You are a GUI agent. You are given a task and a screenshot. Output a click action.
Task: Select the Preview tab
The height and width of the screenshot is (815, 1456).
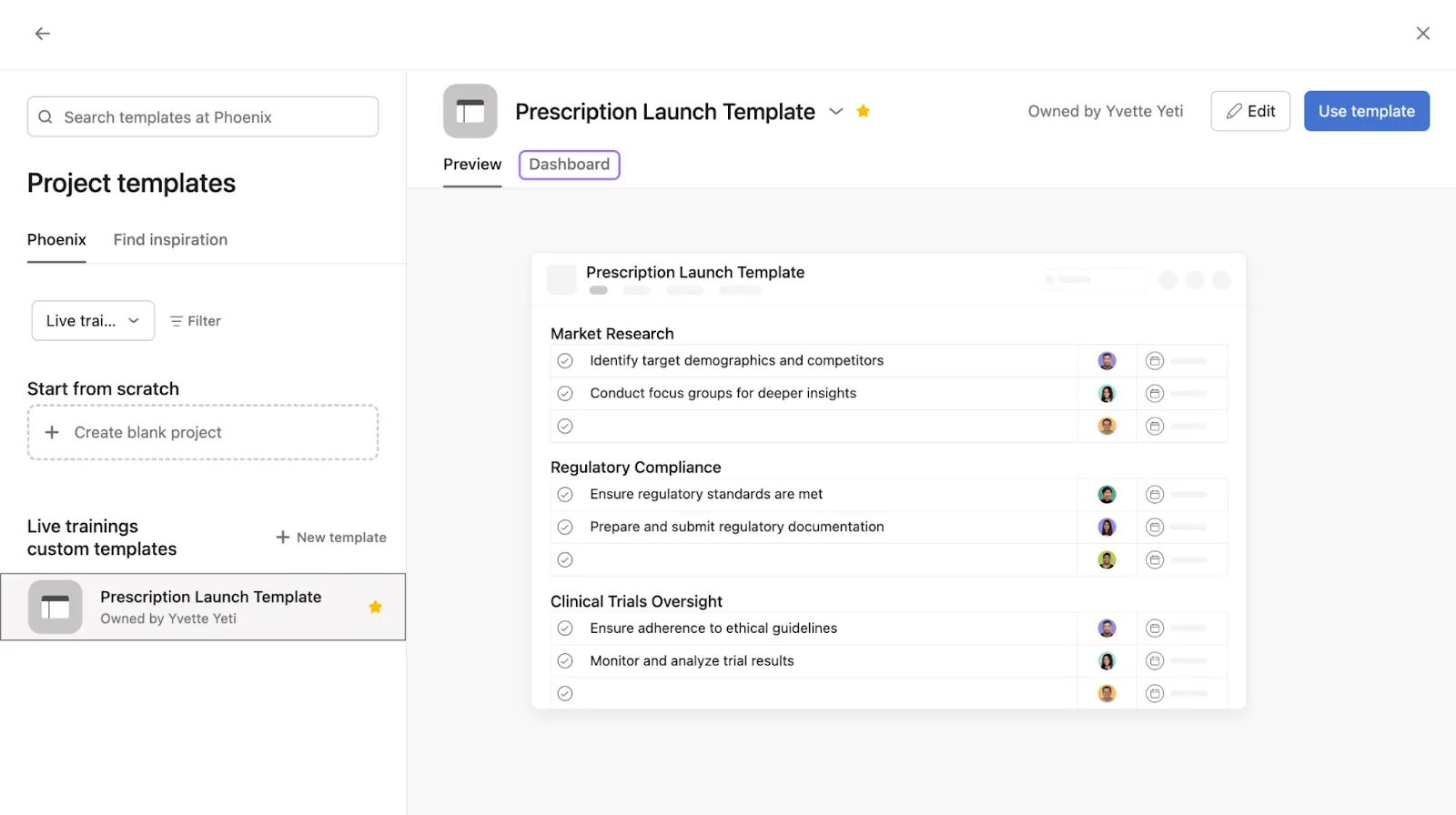click(x=472, y=165)
